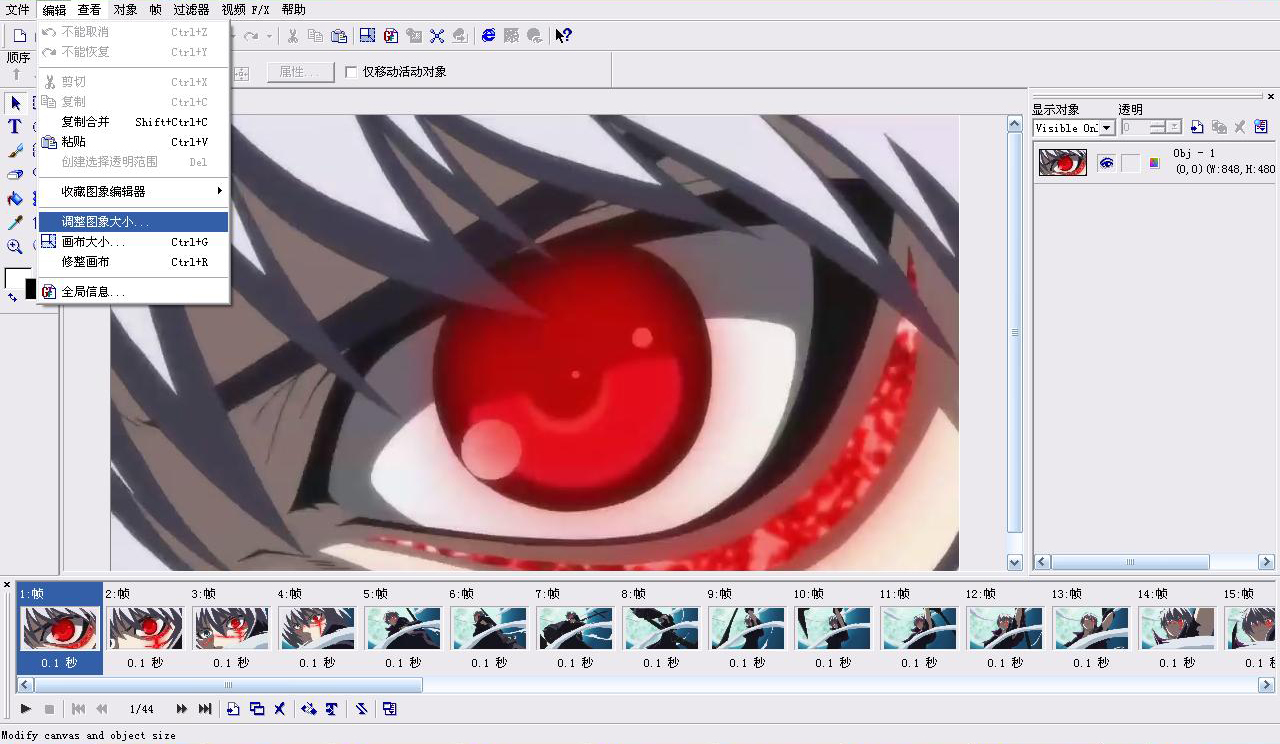The width and height of the screenshot is (1280, 744).
Task: Click the '1/44' frame counter
Action: pyautogui.click(x=141, y=709)
